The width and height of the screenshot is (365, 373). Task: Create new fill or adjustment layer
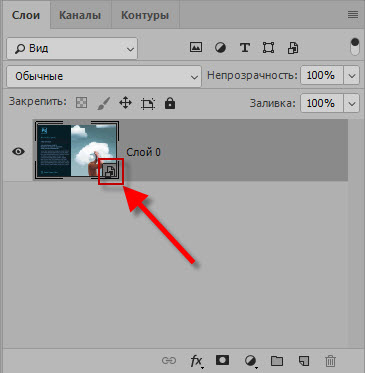pos(250,361)
